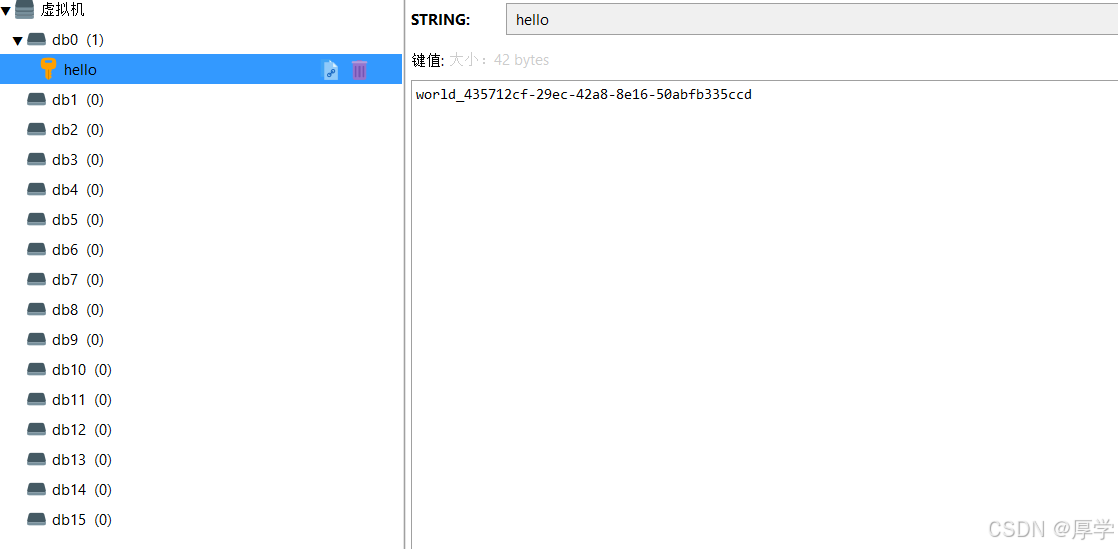Select database db9 (0)
Screen dimensions: 1118x549
point(201,339)
